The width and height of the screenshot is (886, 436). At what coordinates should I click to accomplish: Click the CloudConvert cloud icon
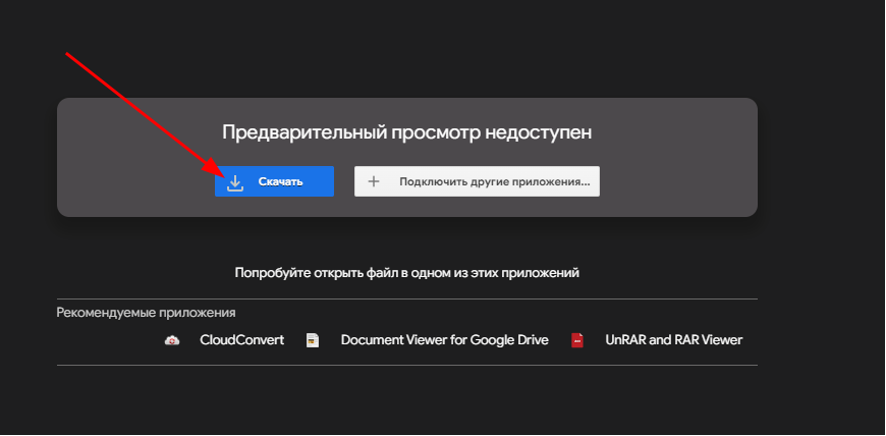pyautogui.click(x=172, y=340)
